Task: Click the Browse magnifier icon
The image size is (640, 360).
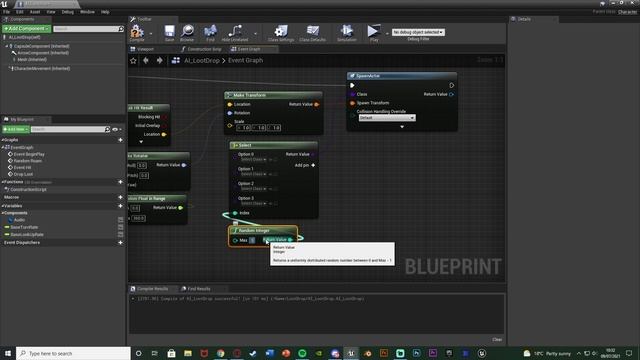Action: 187,32
